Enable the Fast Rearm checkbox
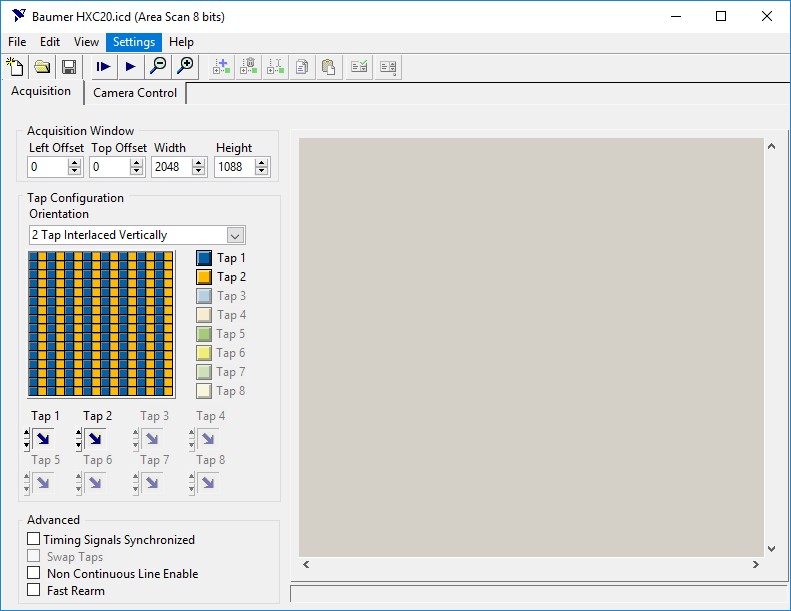Image resolution: width=791 pixels, height=611 pixels. [33, 590]
